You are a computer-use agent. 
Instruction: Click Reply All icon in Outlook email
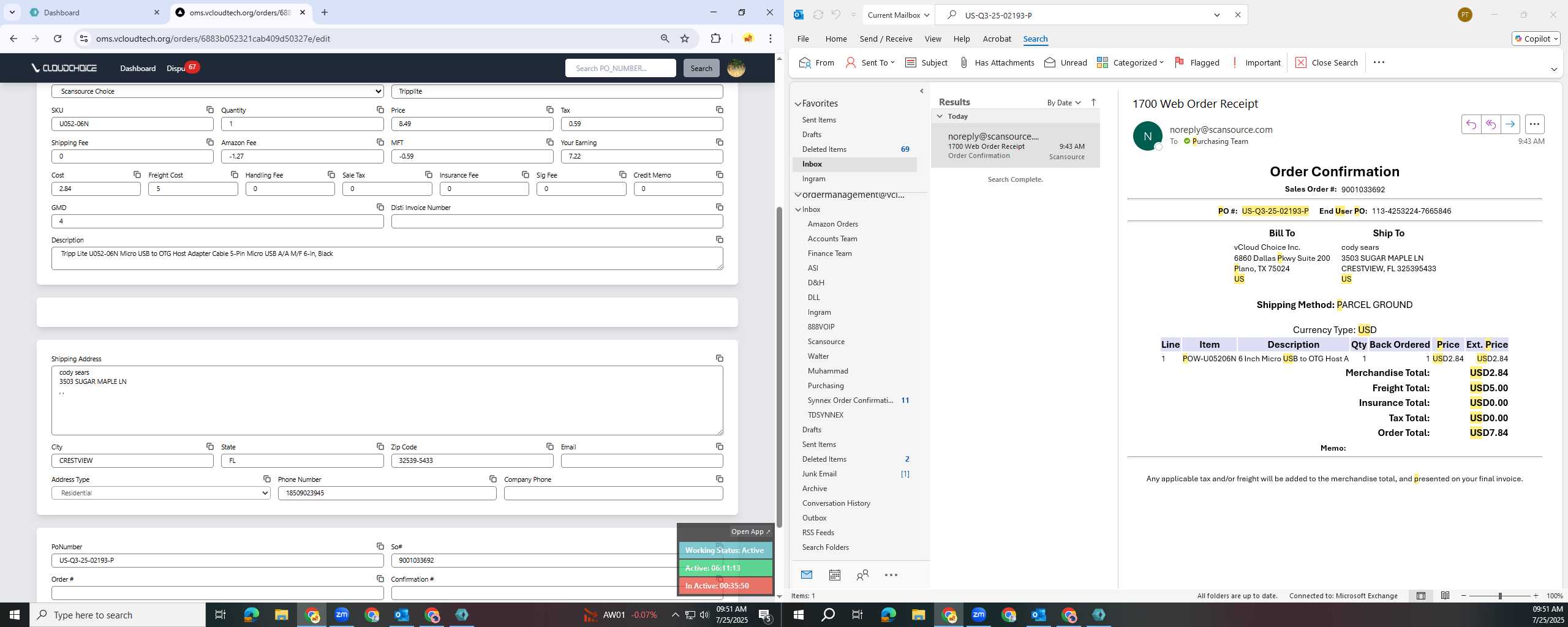[1490, 124]
